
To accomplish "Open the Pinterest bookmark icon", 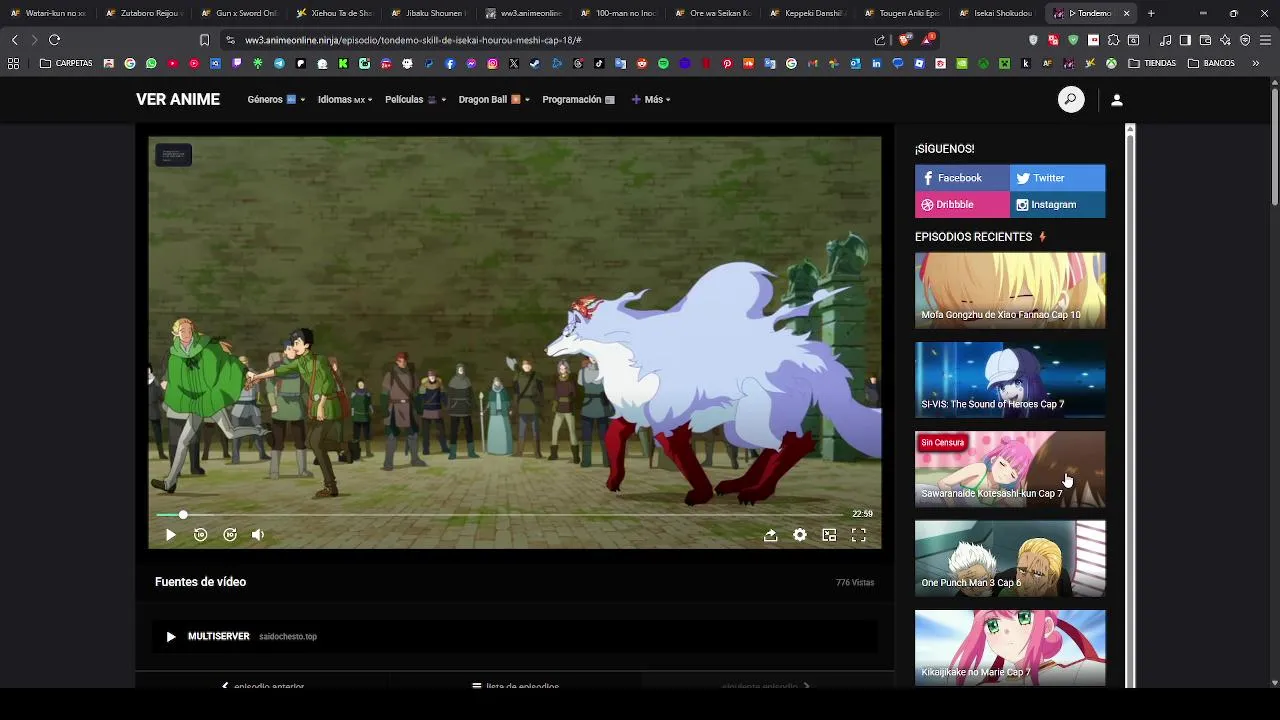I will click(x=727, y=63).
